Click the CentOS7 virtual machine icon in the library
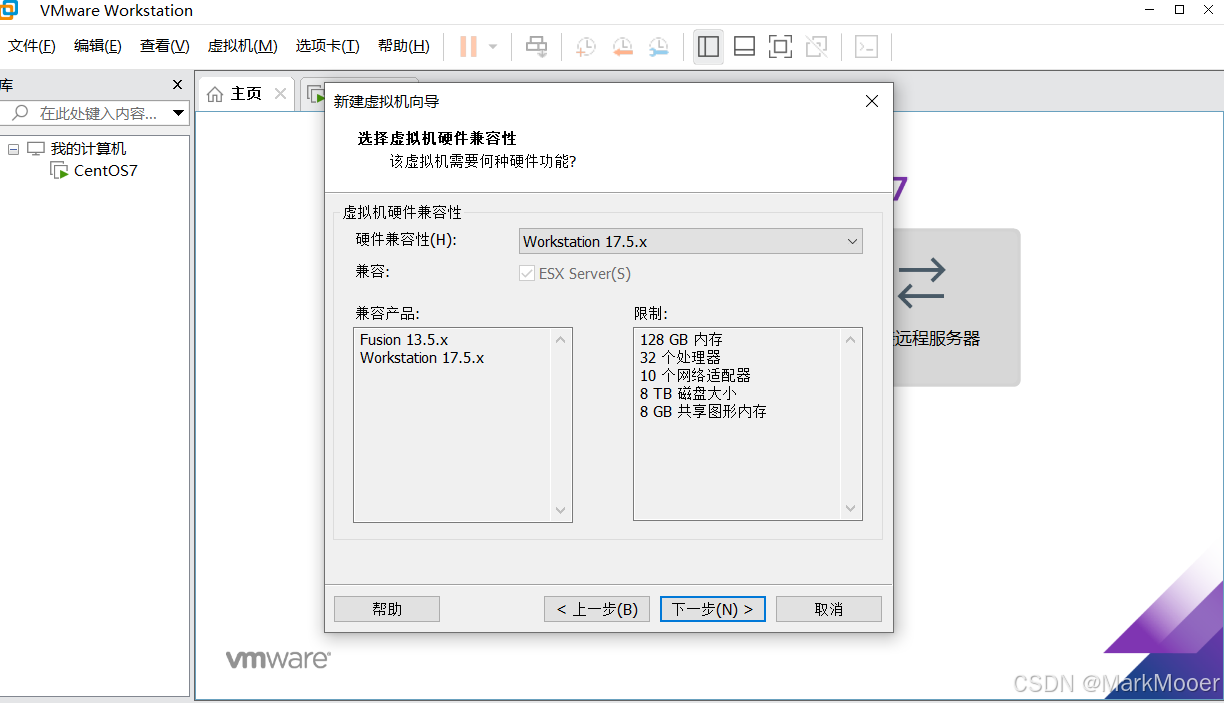 coord(59,171)
